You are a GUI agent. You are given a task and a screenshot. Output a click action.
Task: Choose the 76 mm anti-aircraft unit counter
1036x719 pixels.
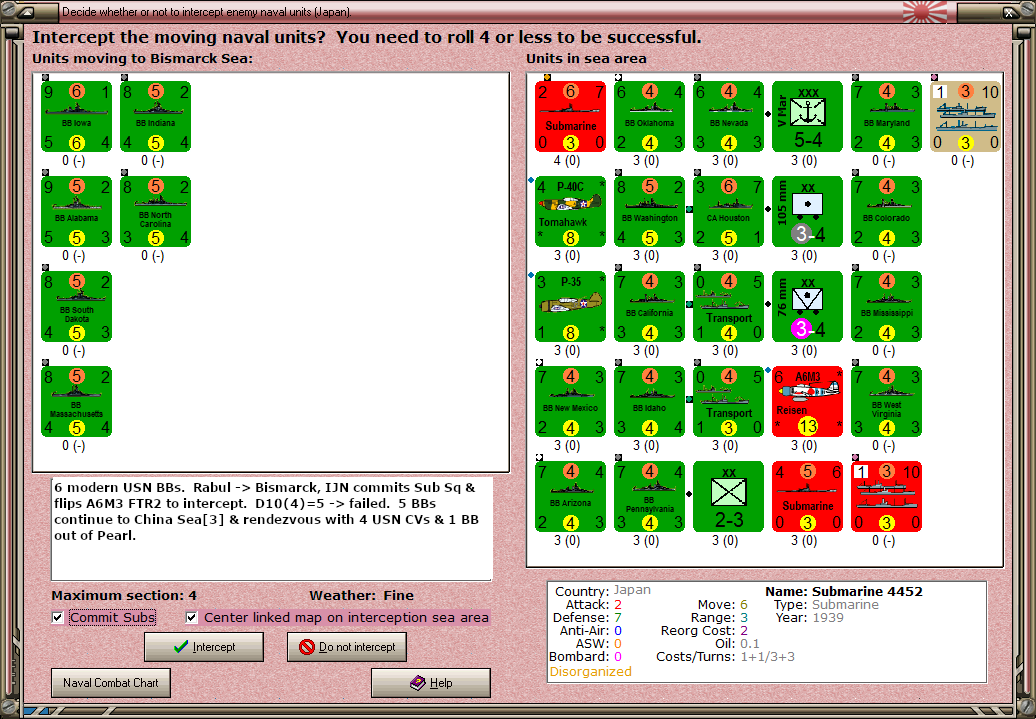807,307
